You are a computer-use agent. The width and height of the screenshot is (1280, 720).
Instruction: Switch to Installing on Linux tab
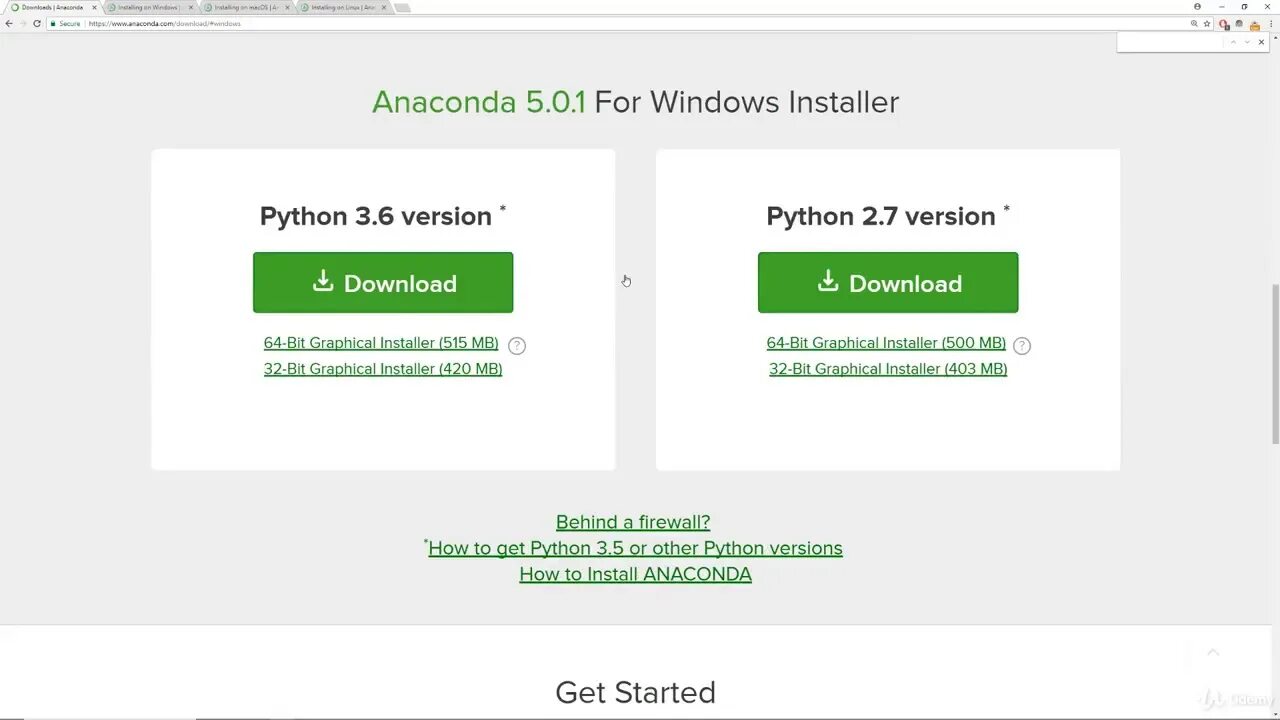341,8
